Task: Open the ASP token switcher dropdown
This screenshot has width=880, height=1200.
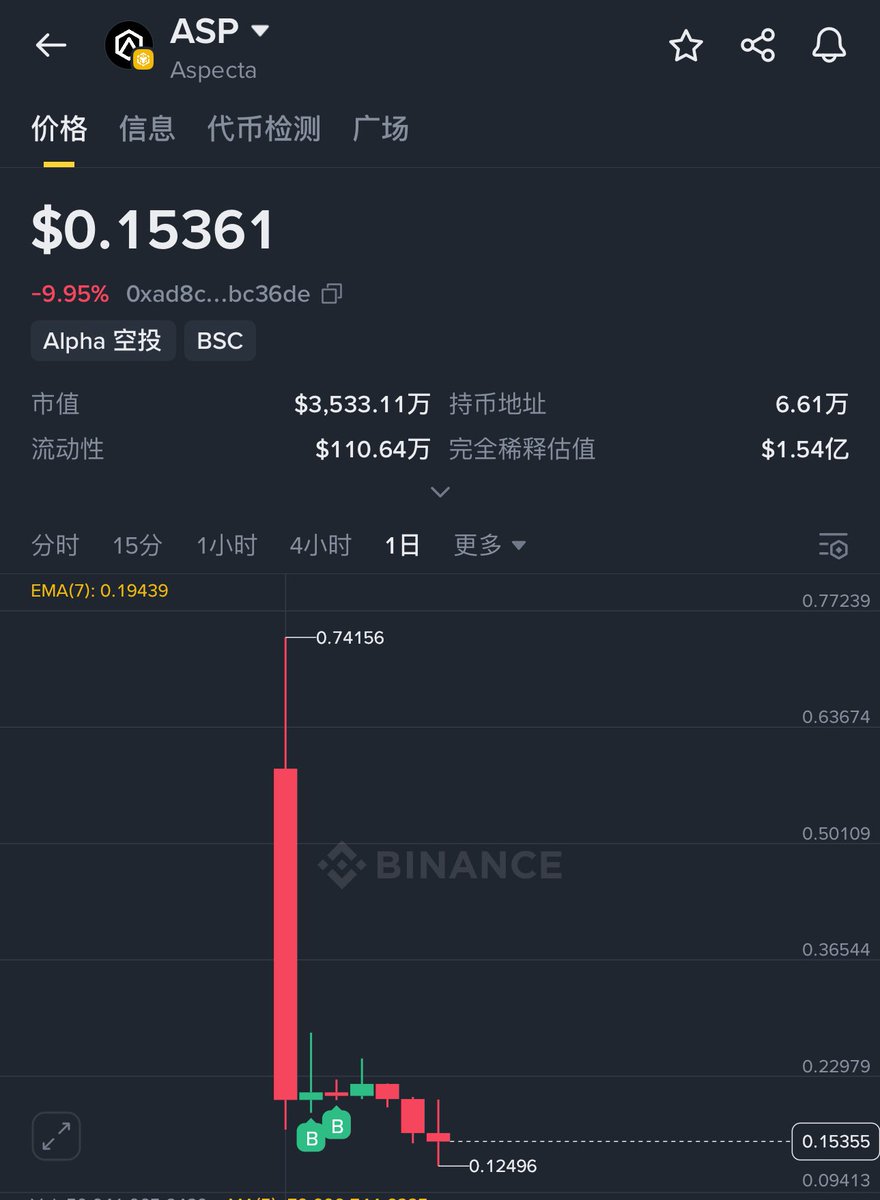Action: (260, 31)
